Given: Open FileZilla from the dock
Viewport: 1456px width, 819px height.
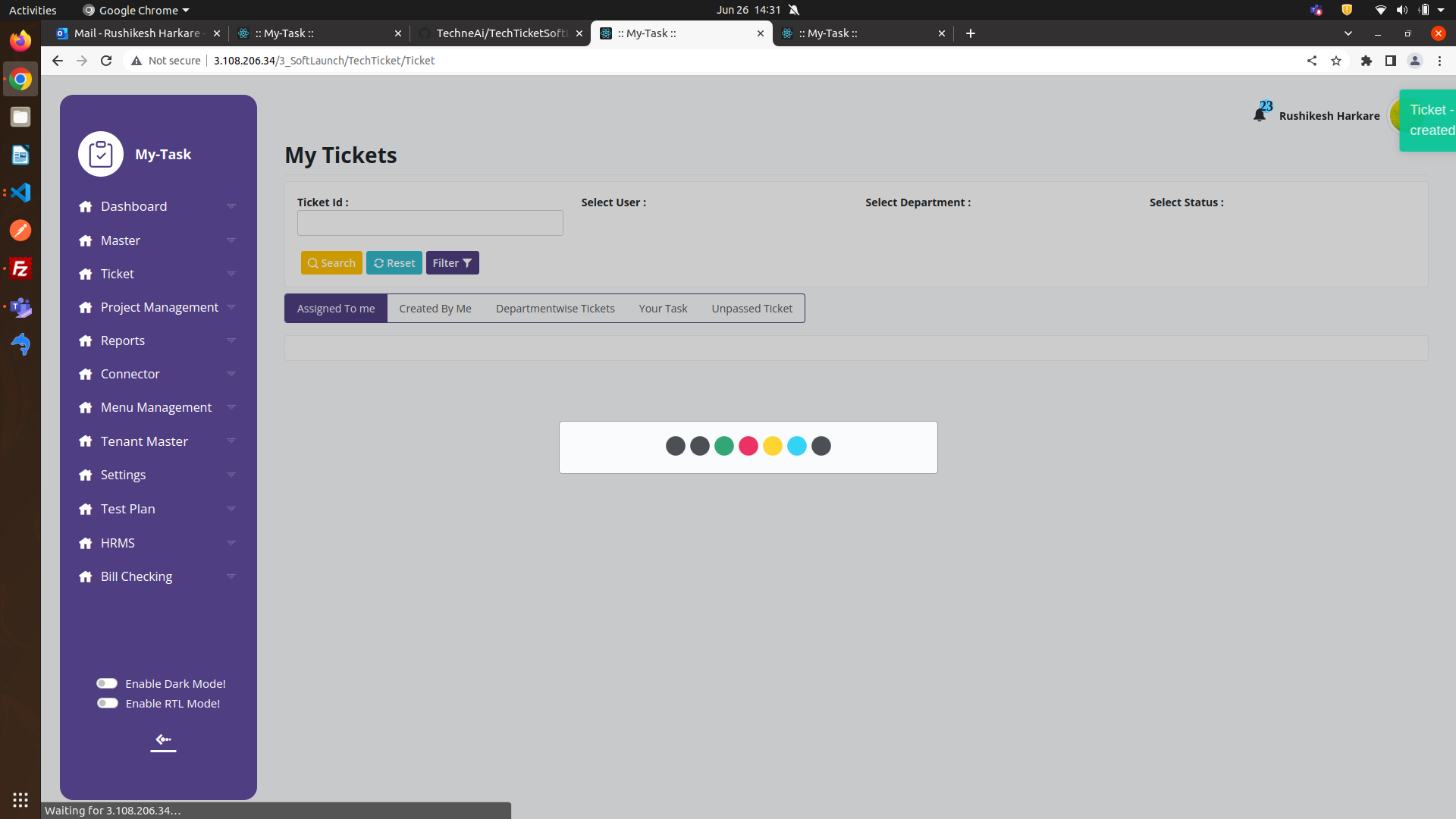Looking at the screenshot, I should coord(20,268).
